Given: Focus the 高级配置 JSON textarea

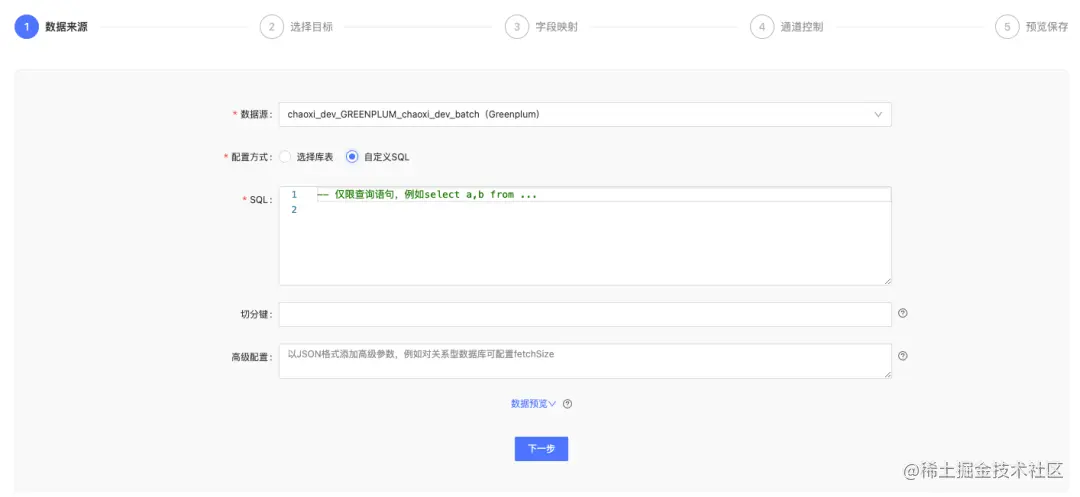Looking at the screenshot, I should pyautogui.click(x=585, y=361).
